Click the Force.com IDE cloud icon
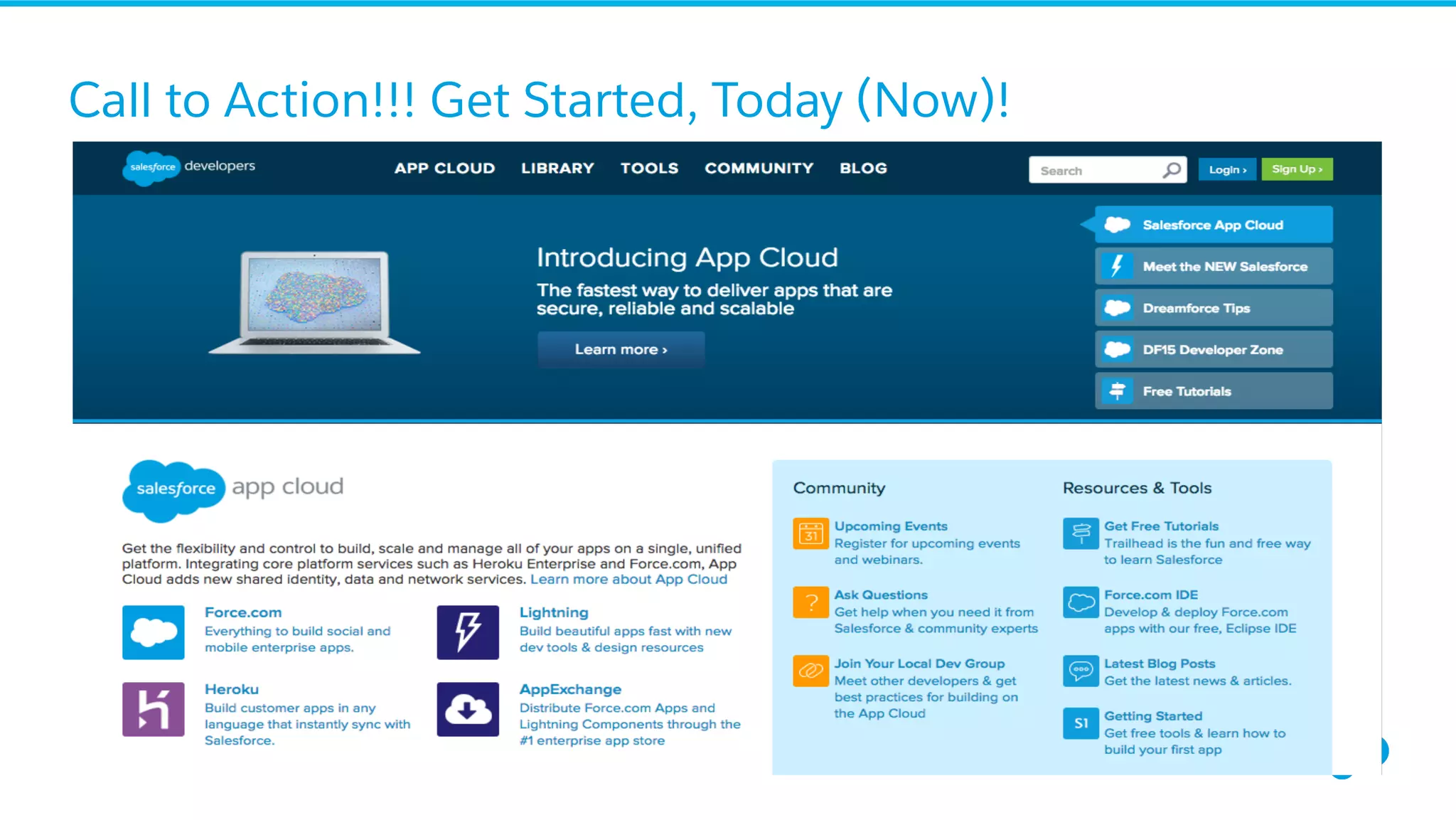Screen dimensions: 1456x820 pos(1081,602)
